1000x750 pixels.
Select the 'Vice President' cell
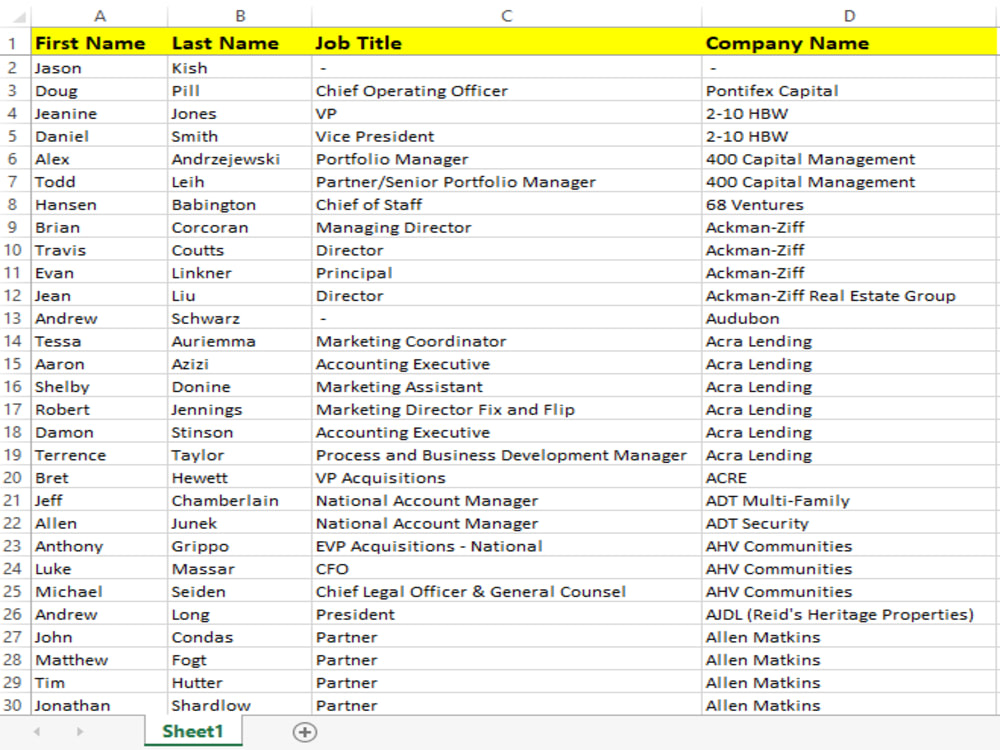click(506, 136)
